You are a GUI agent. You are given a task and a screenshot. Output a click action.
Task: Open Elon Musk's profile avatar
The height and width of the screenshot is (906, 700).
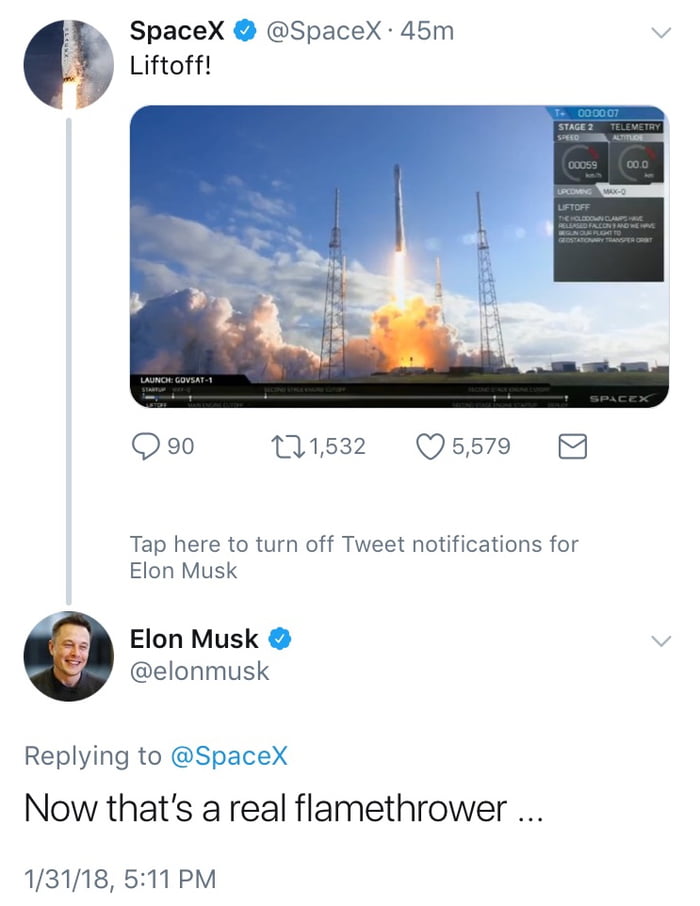68,656
